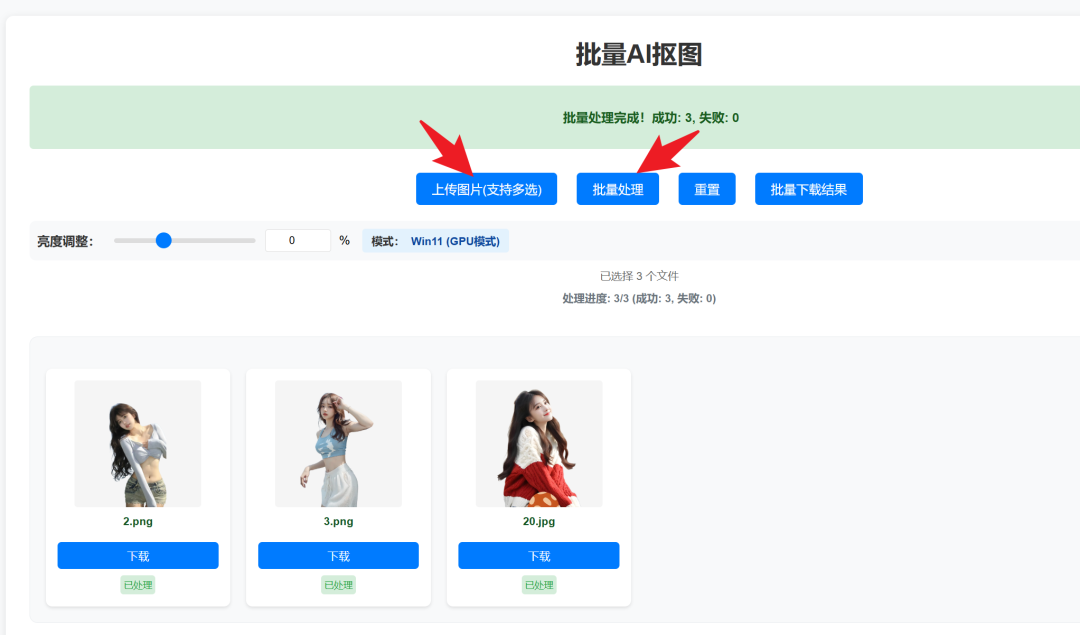Click the green 批量处理完成 success banner
Screen dimensions: 1080x635
(x=647, y=117)
